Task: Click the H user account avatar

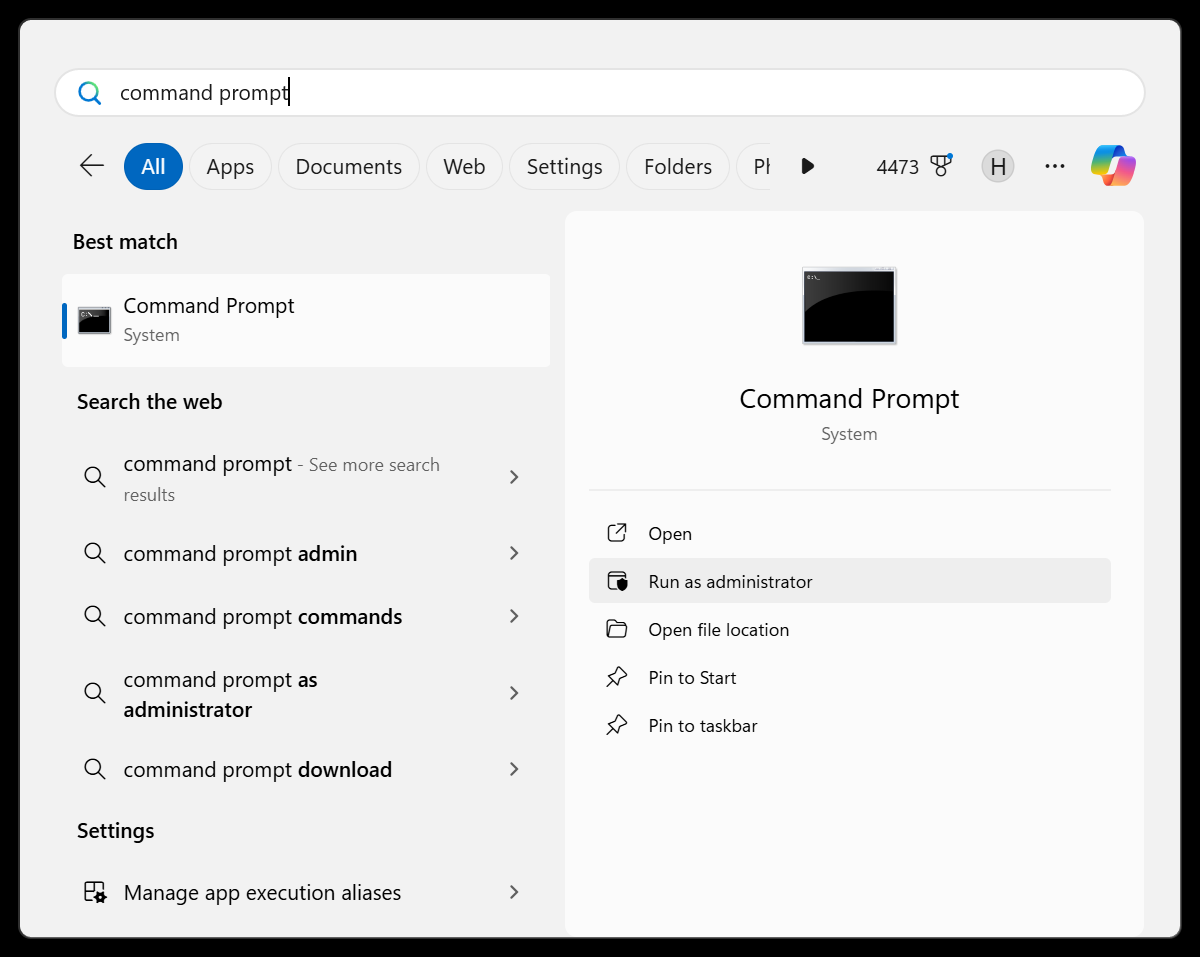Action: (997, 166)
